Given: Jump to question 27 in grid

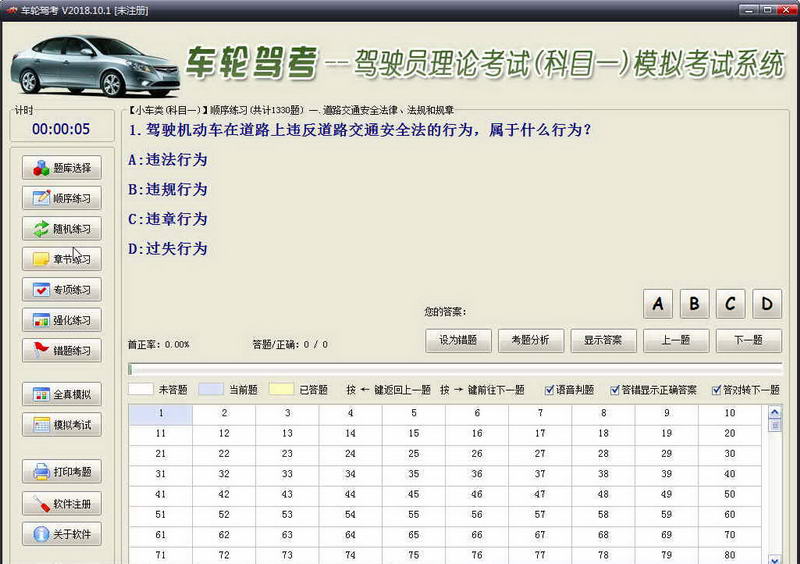Looking at the screenshot, I should tap(540, 454).
